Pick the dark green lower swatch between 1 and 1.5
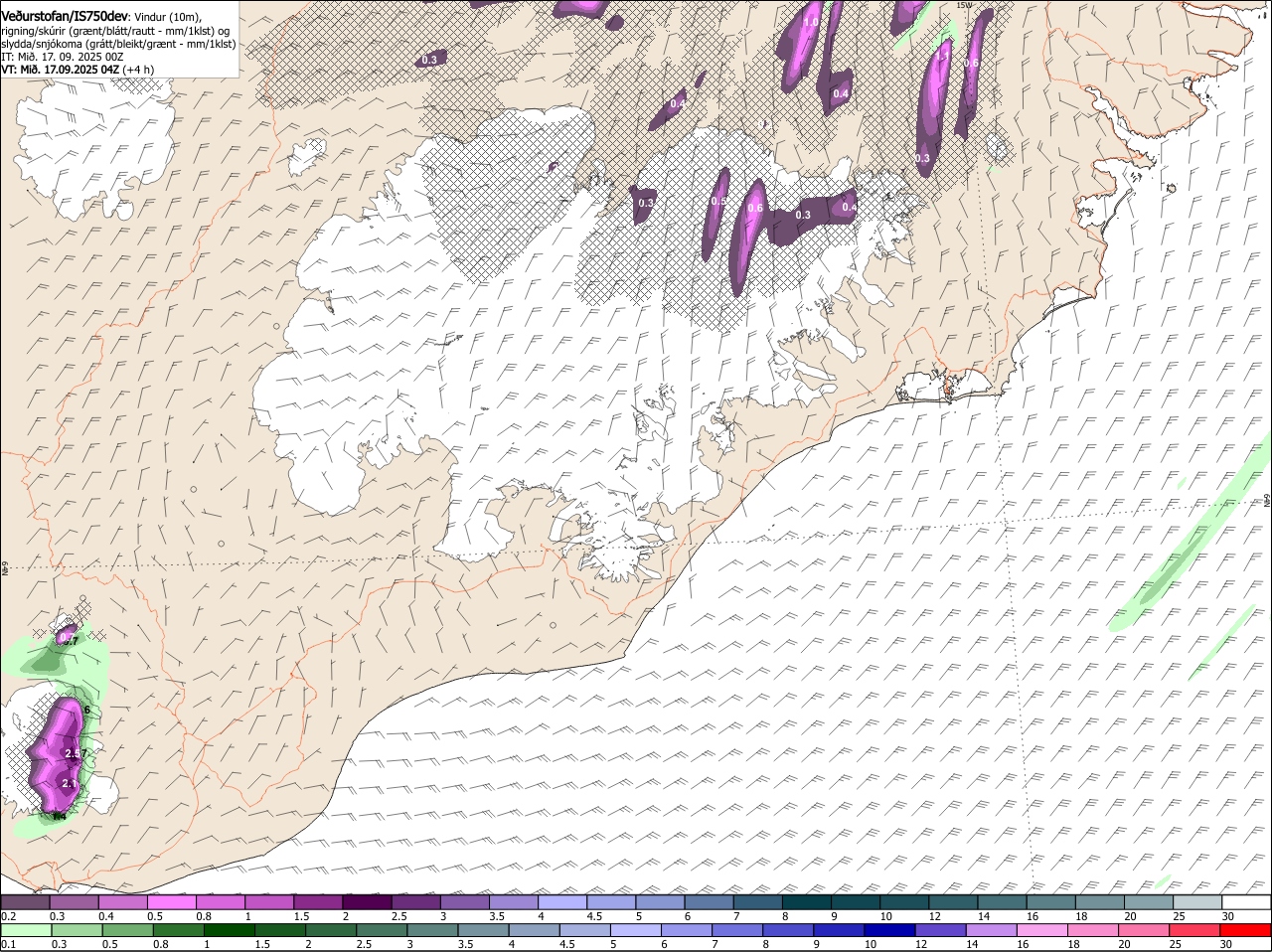Image resolution: width=1272 pixels, height=952 pixels. point(229,930)
